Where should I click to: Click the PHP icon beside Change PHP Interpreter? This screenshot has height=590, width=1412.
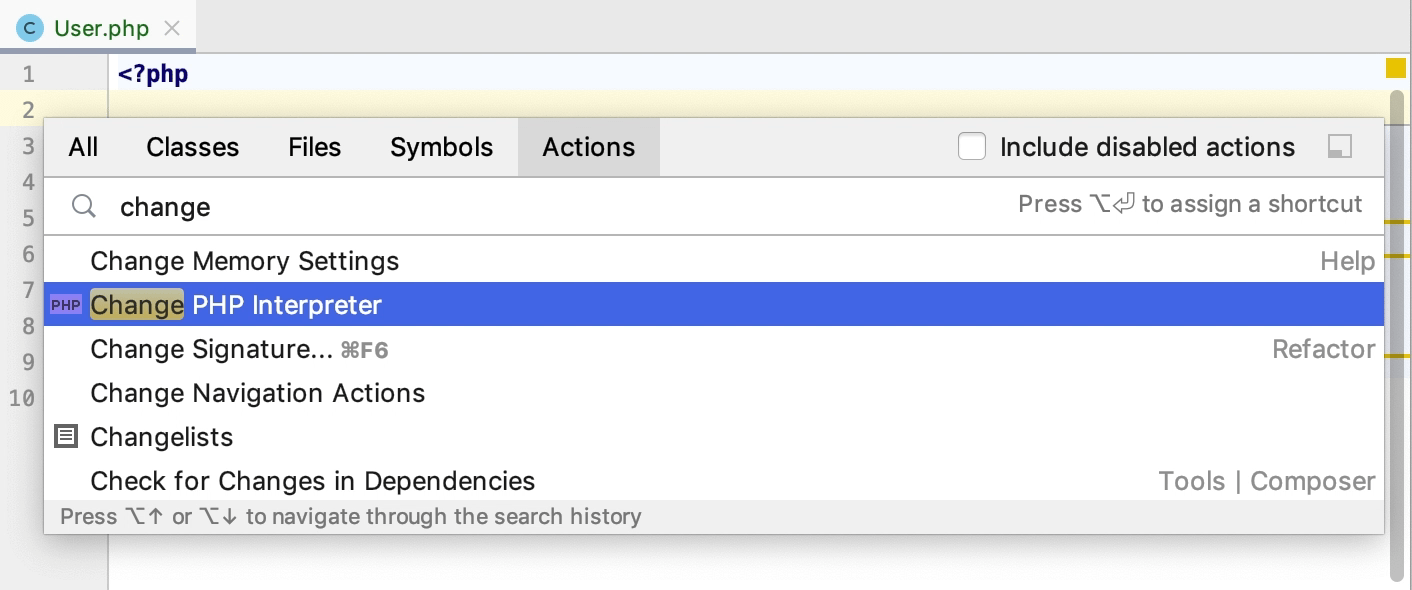(66, 305)
